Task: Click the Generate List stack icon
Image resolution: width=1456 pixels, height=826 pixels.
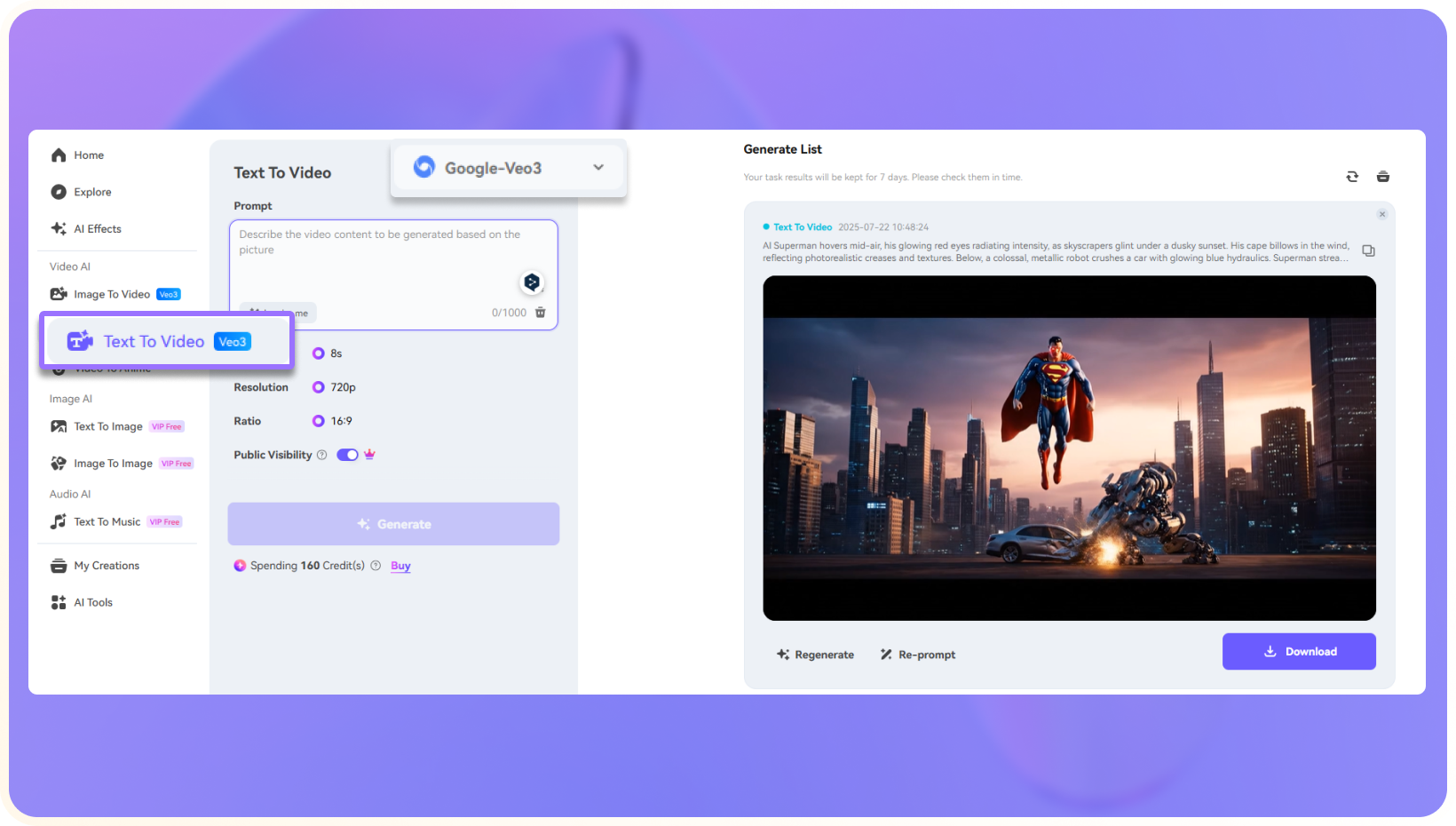Action: [x=1383, y=177]
